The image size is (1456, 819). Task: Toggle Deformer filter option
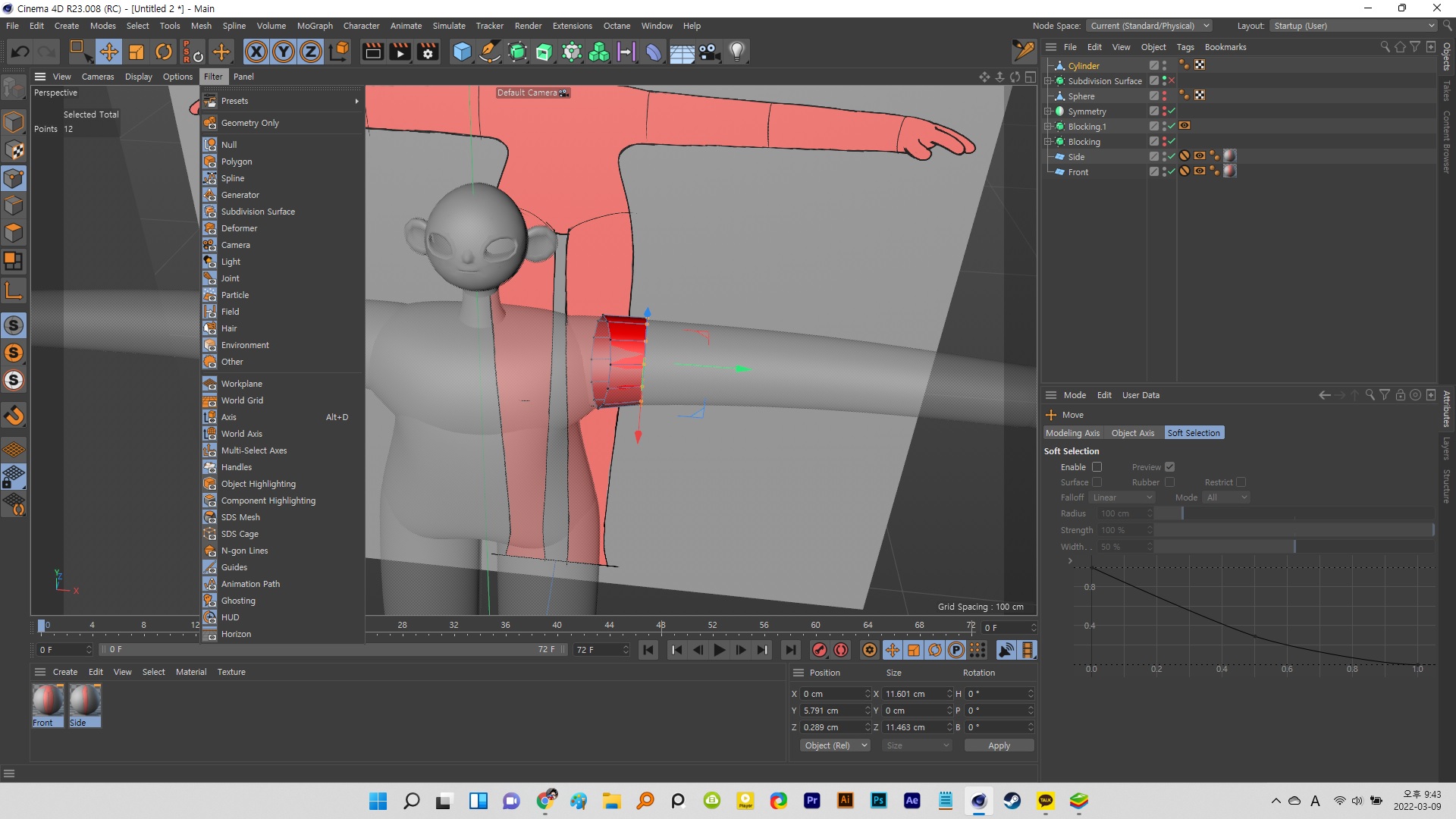click(239, 228)
